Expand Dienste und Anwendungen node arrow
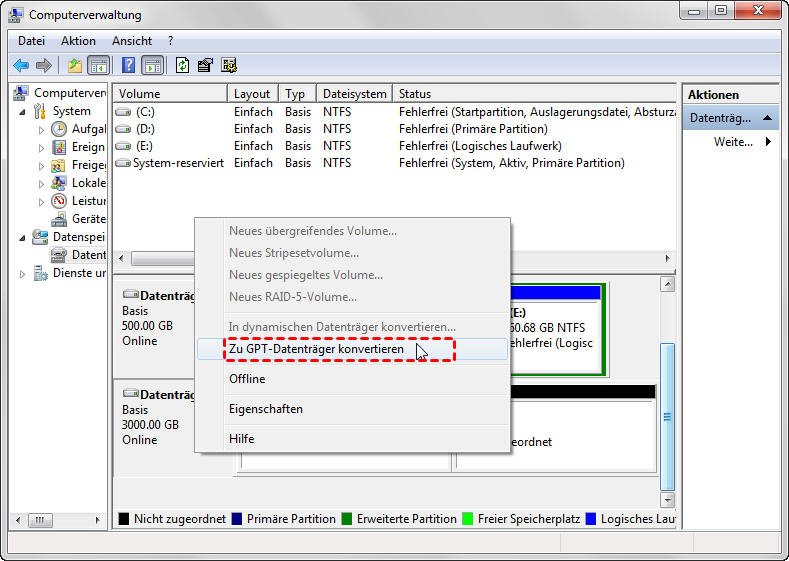Image resolution: width=789 pixels, height=561 pixels. point(22,274)
